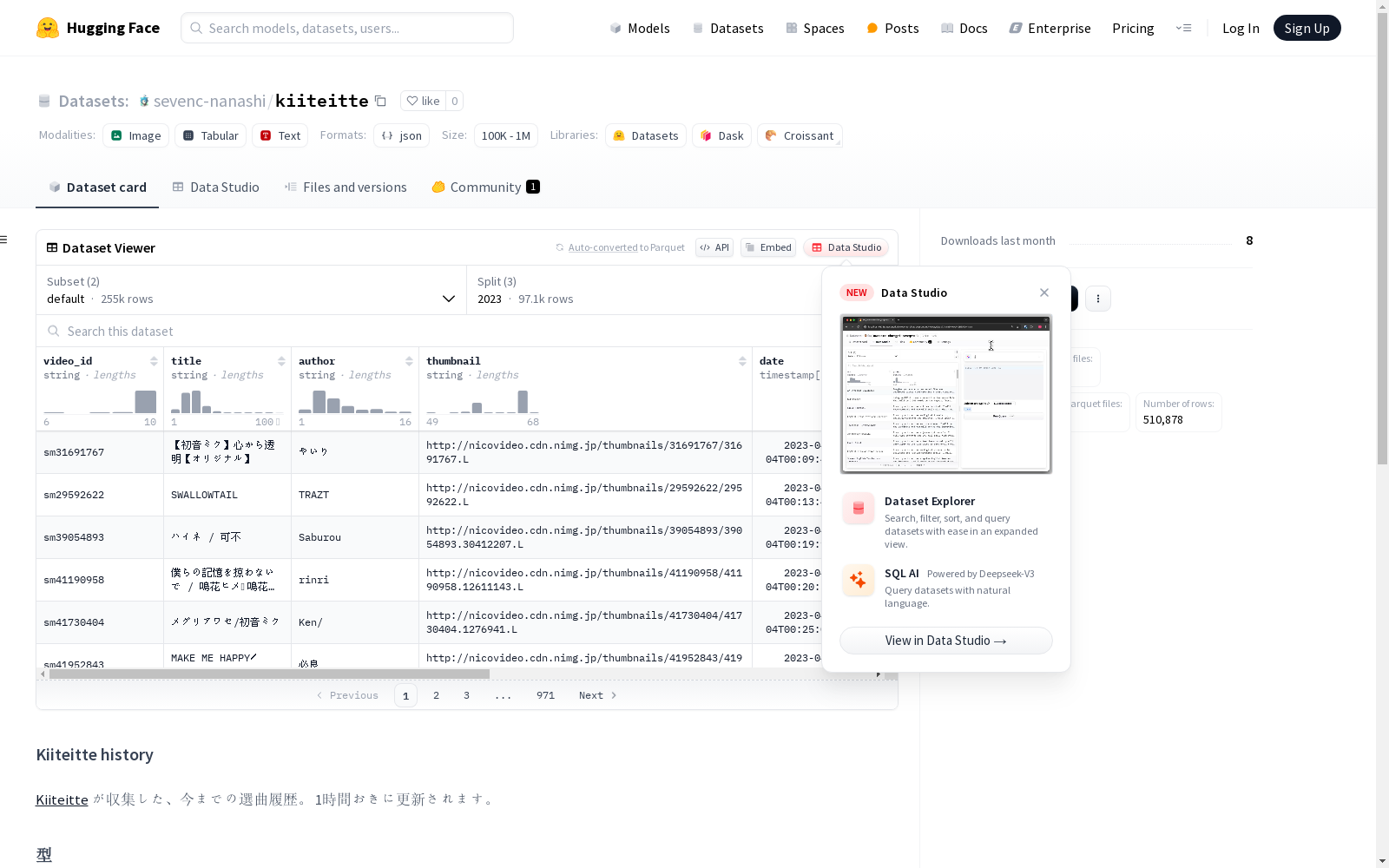Image resolution: width=1389 pixels, height=868 pixels.
Task: Open the more navigation menu icon
Action: tap(1183, 28)
